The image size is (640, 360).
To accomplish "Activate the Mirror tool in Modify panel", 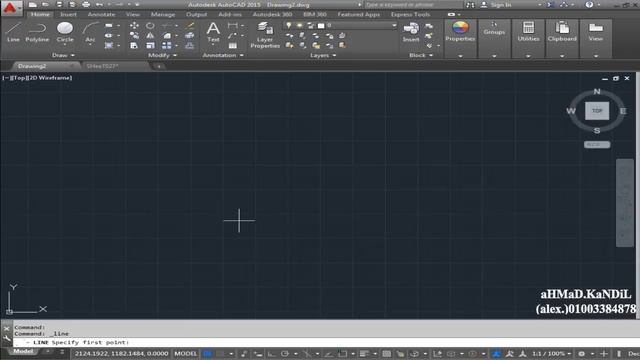I will pyautogui.click(x=150, y=36).
